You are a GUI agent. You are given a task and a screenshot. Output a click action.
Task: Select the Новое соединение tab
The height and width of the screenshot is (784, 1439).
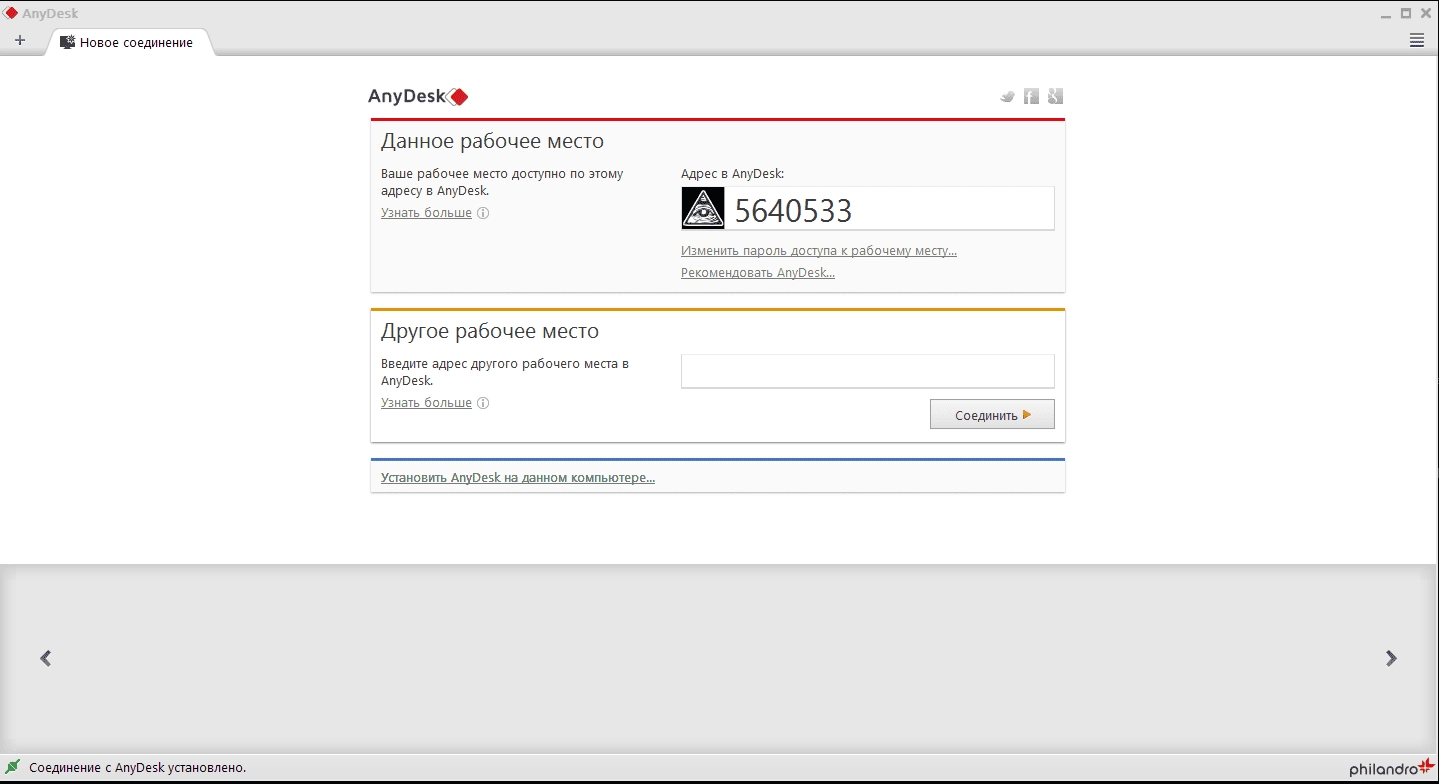(128, 42)
